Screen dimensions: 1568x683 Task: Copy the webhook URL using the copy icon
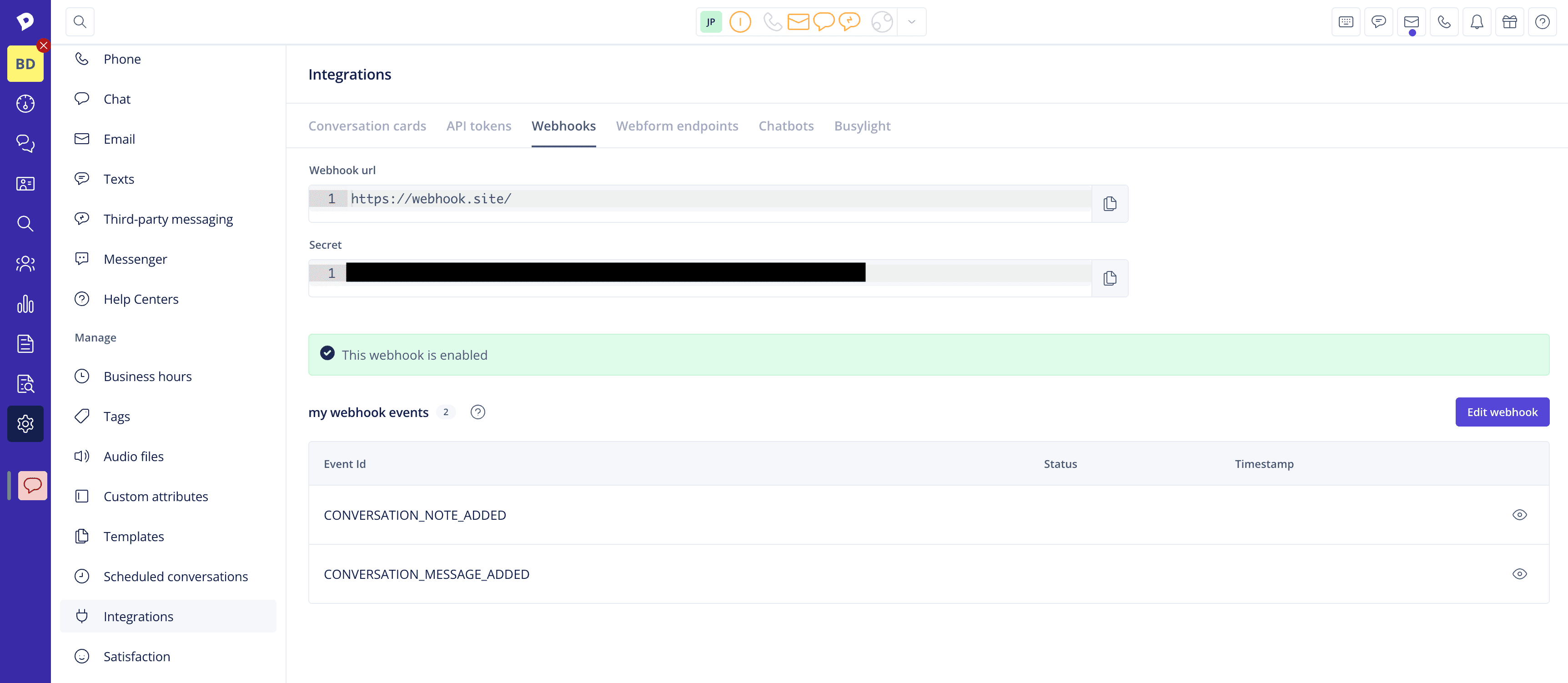(1109, 203)
